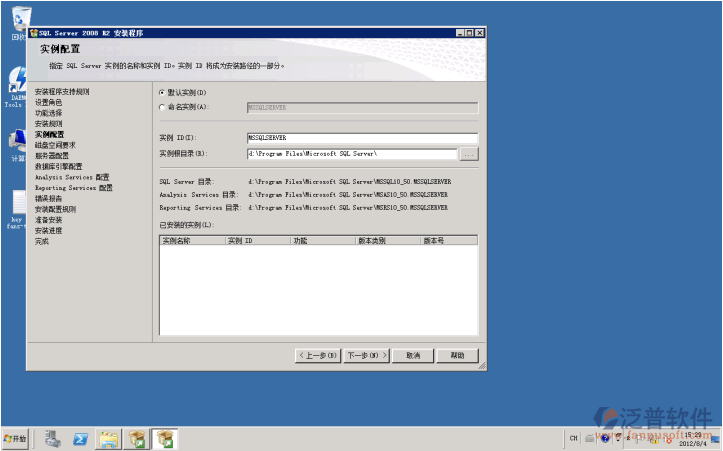Click the 实例 ID column header

pos(258,241)
